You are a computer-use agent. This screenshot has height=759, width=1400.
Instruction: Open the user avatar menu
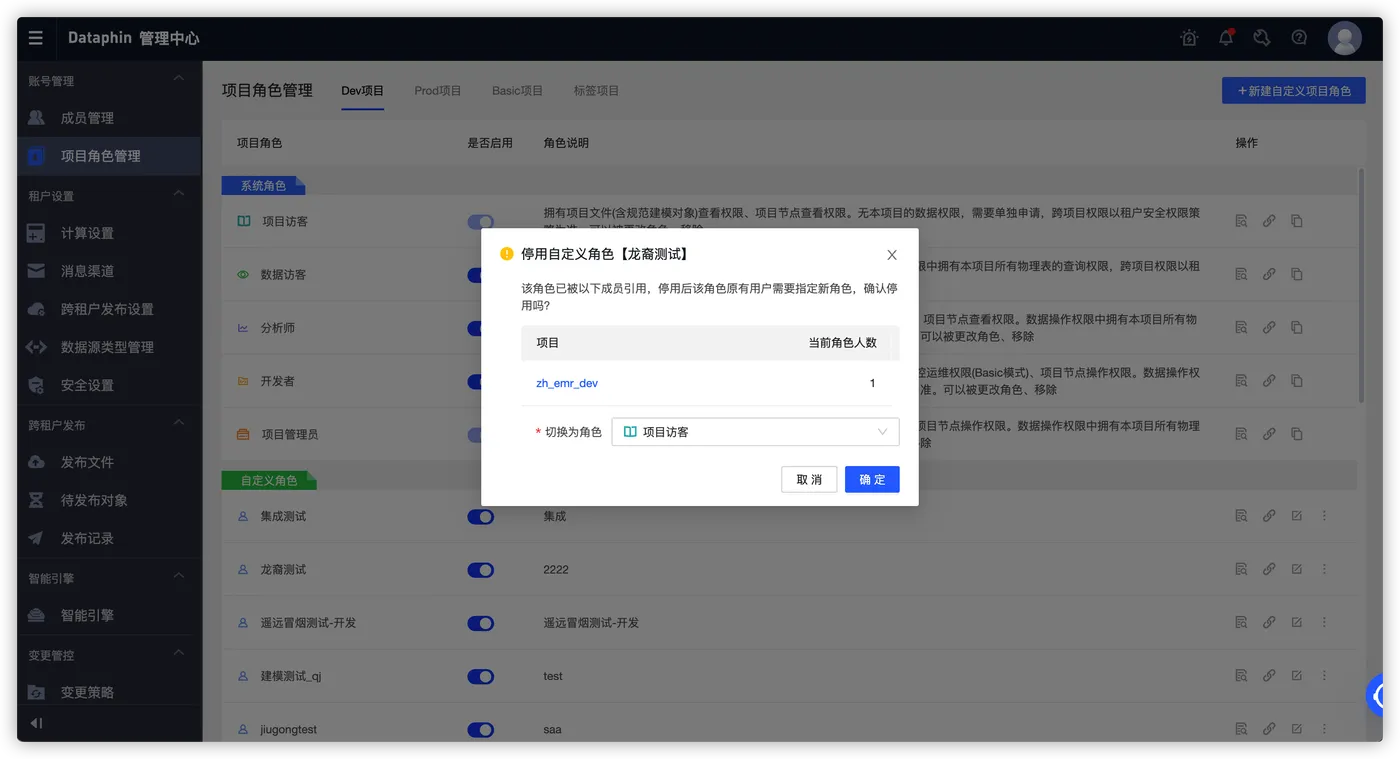pyautogui.click(x=1345, y=38)
